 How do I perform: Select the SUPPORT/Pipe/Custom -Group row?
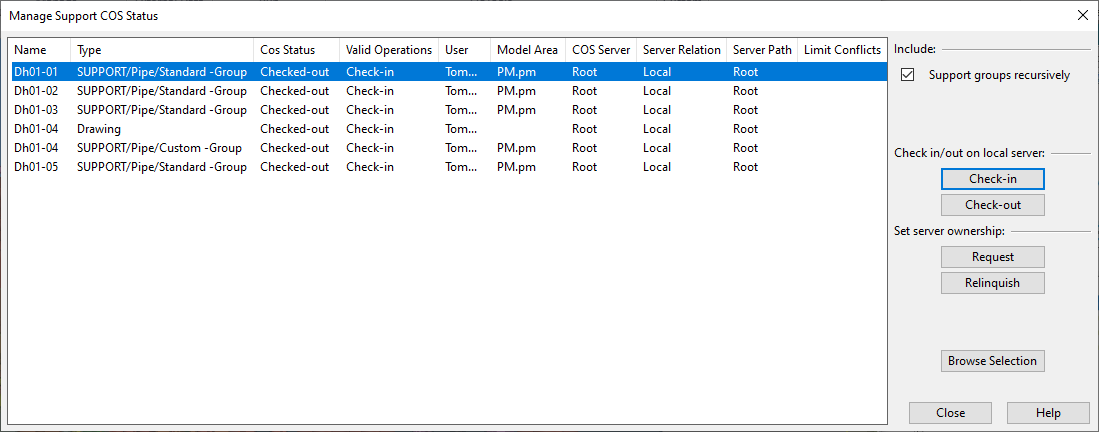(158, 148)
